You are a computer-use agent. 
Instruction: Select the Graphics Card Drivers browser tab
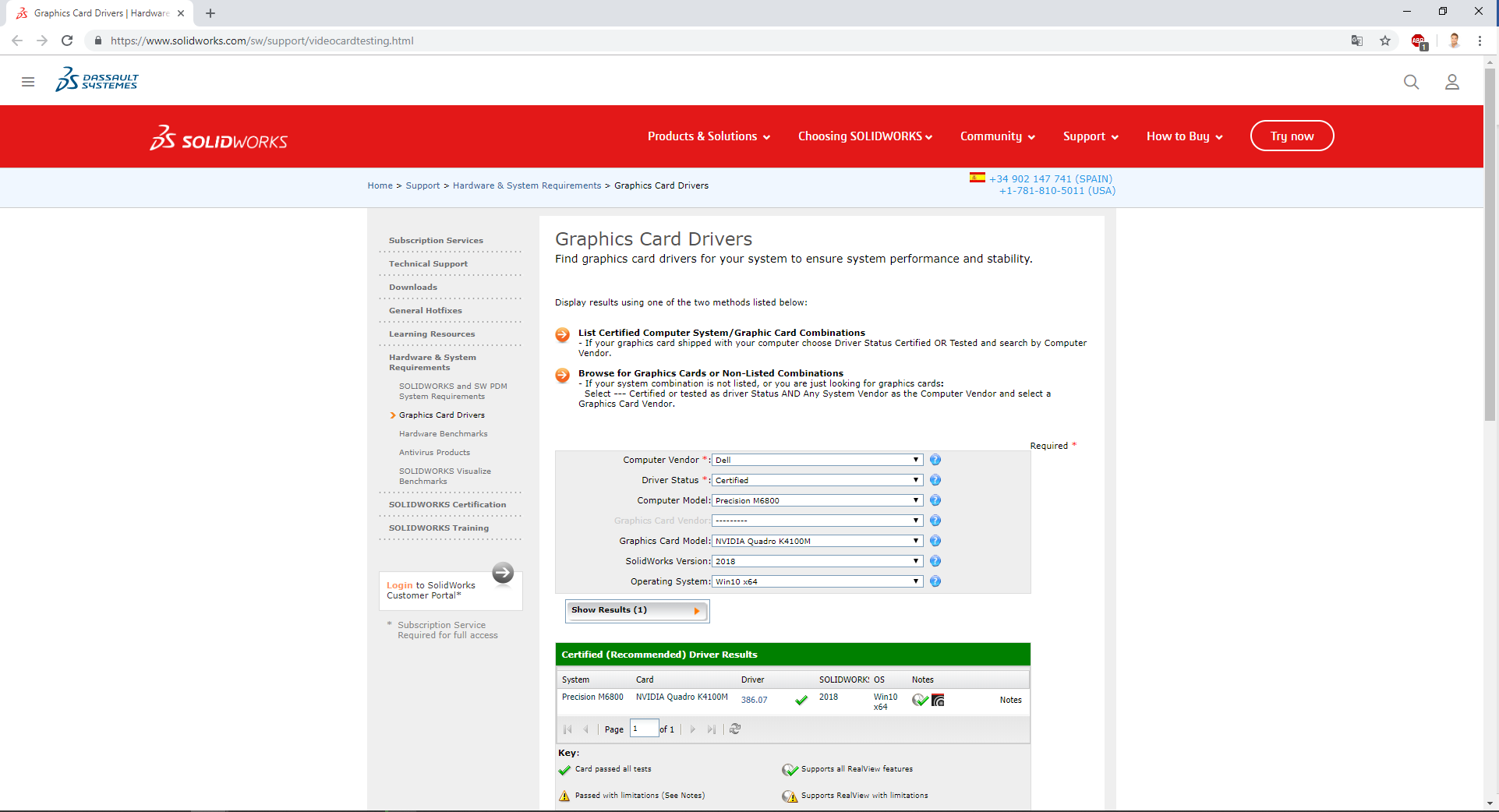[x=101, y=13]
